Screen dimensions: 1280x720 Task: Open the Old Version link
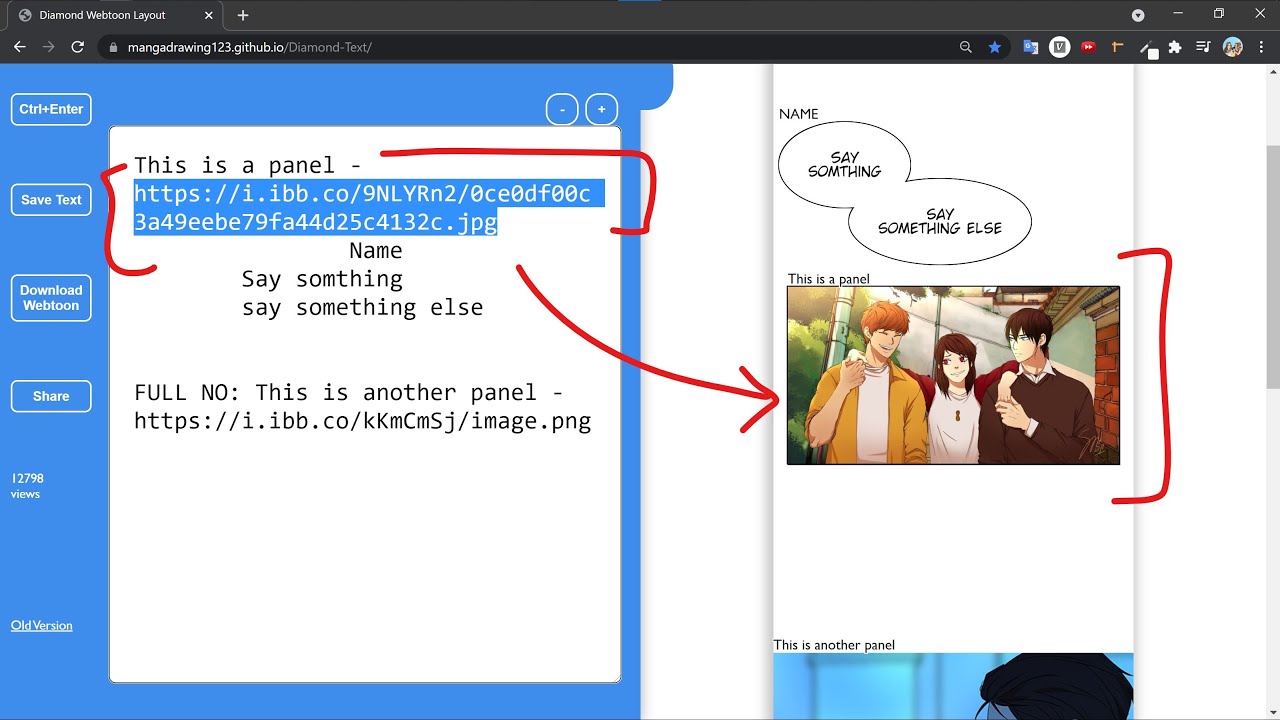click(x=42, y=625)
